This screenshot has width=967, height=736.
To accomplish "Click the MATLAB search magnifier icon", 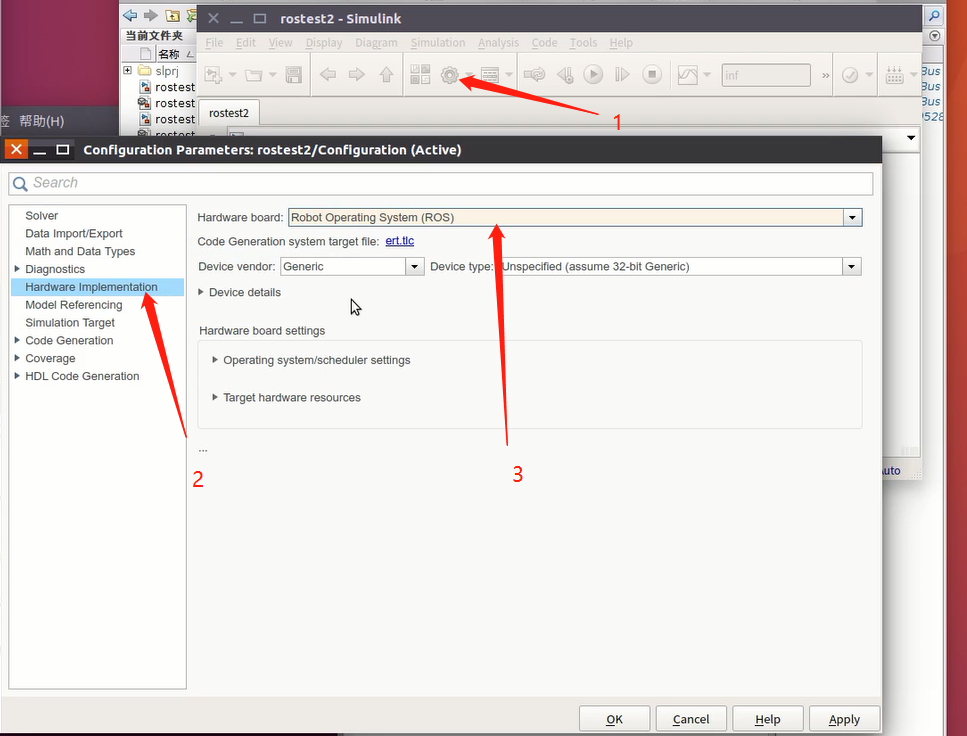I will (935, 16).
